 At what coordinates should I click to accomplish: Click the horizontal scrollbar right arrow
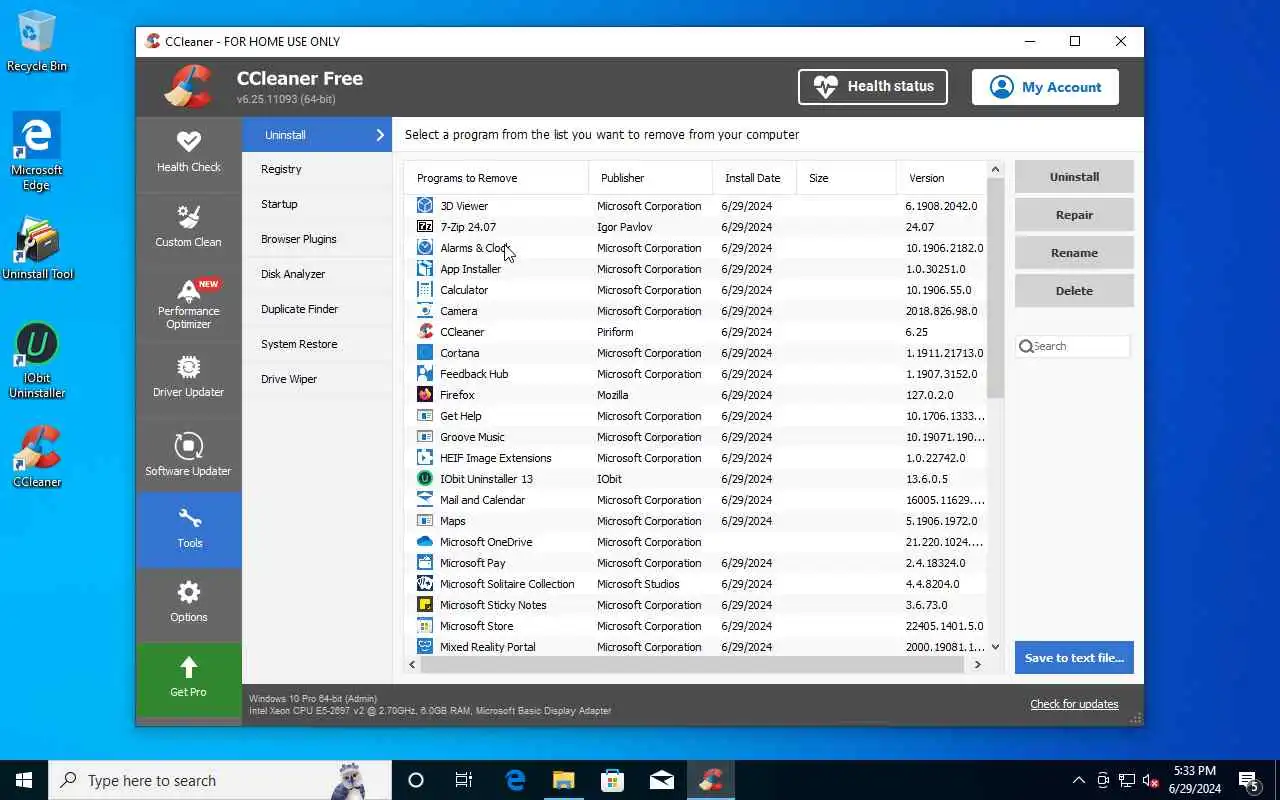click(x=978, y=665)
